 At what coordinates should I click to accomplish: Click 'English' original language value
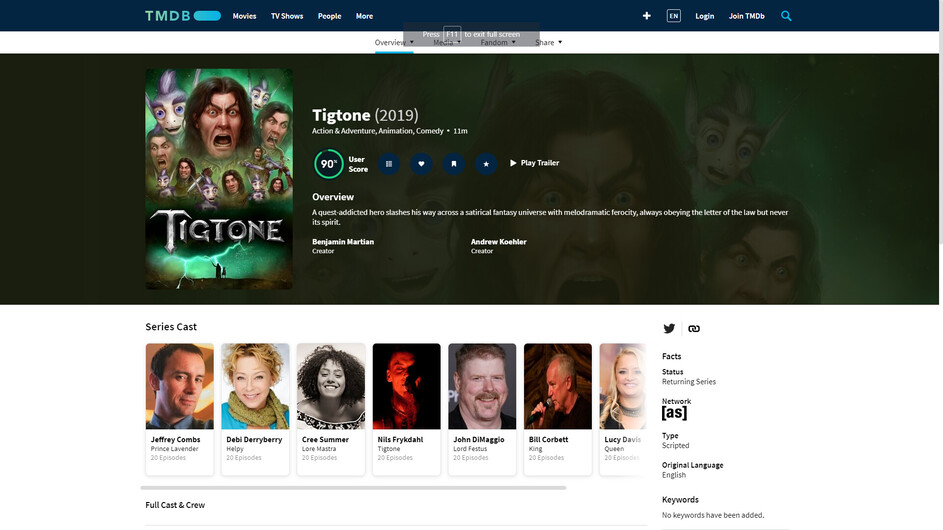tap(674, 475)
